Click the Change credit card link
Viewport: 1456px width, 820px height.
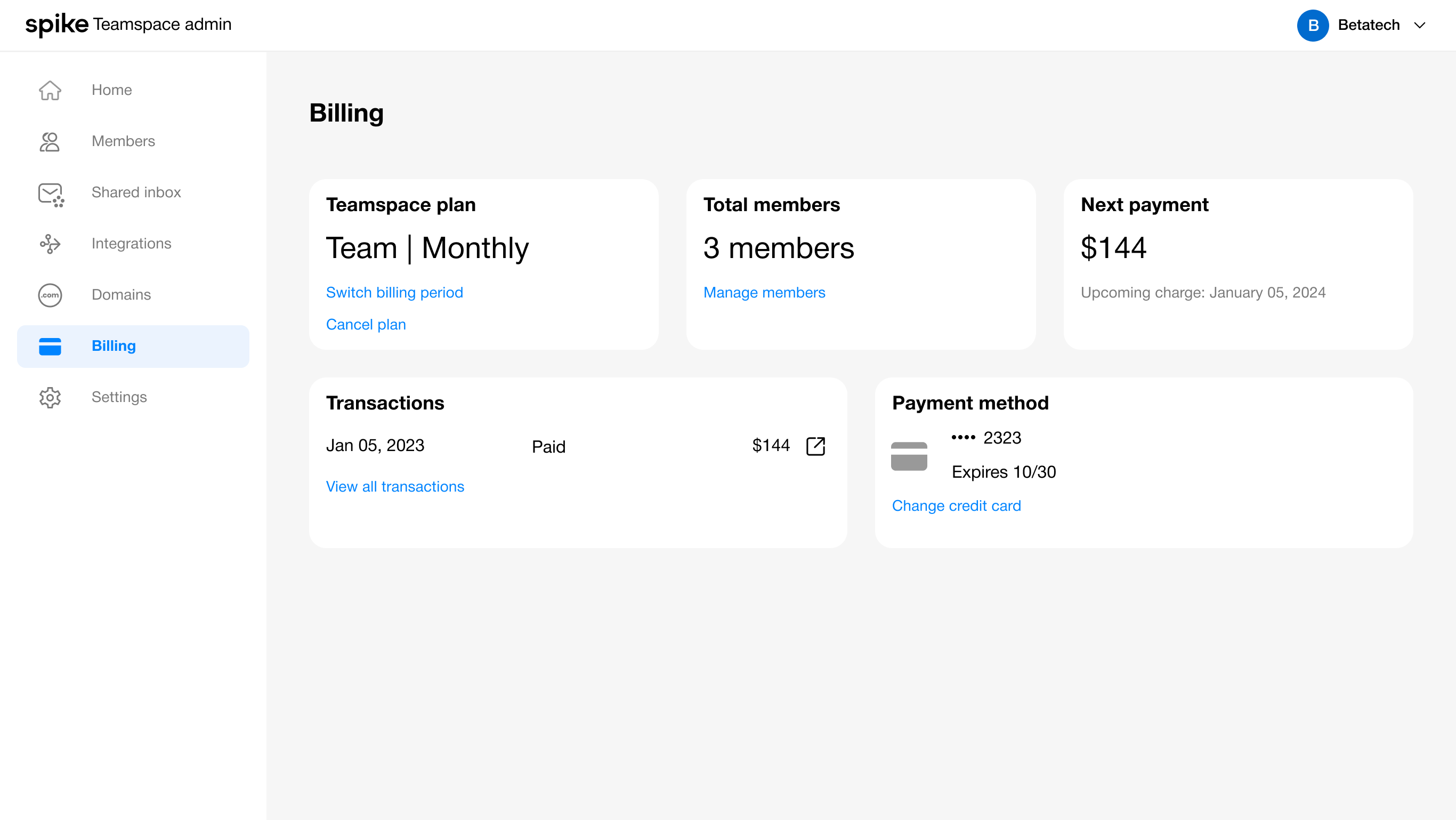(956, 505)
